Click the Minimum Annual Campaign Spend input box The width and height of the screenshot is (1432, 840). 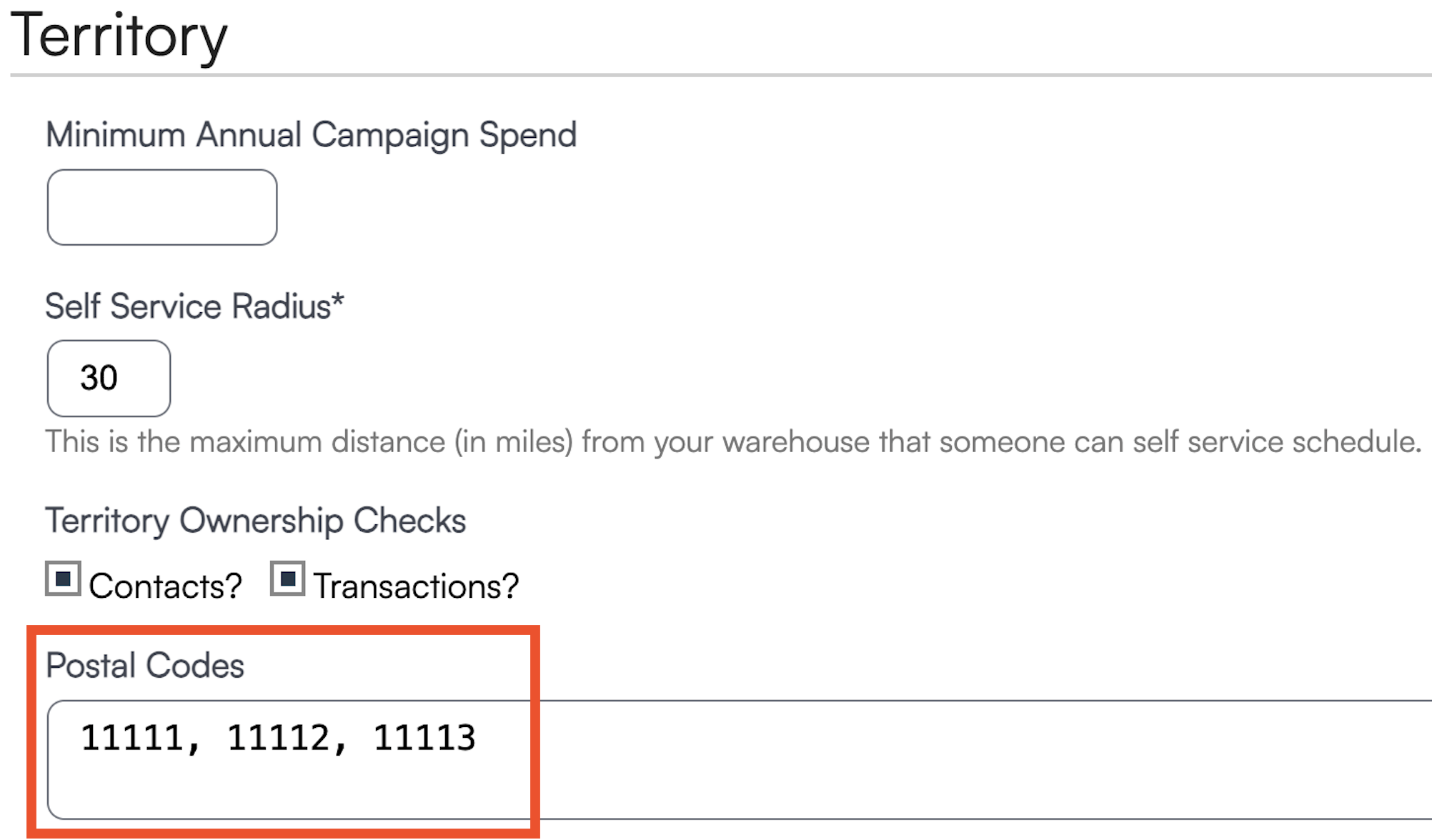[x=162, y=207]
